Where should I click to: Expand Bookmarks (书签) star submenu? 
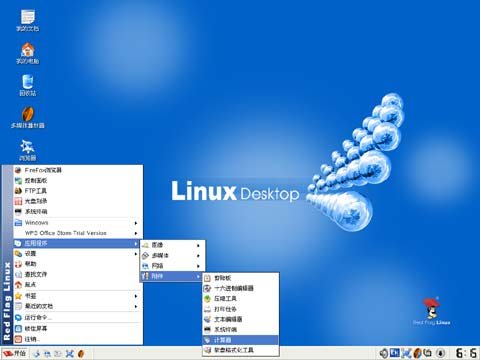click(x=78, y=296)
